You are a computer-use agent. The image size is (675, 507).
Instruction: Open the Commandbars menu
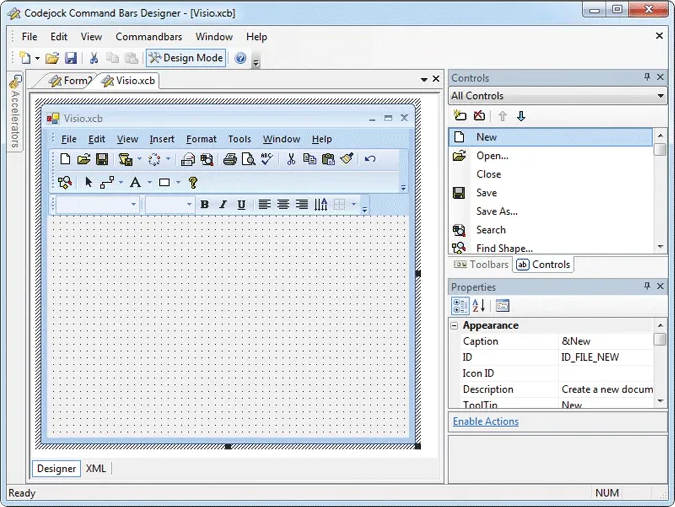[149, 37]
